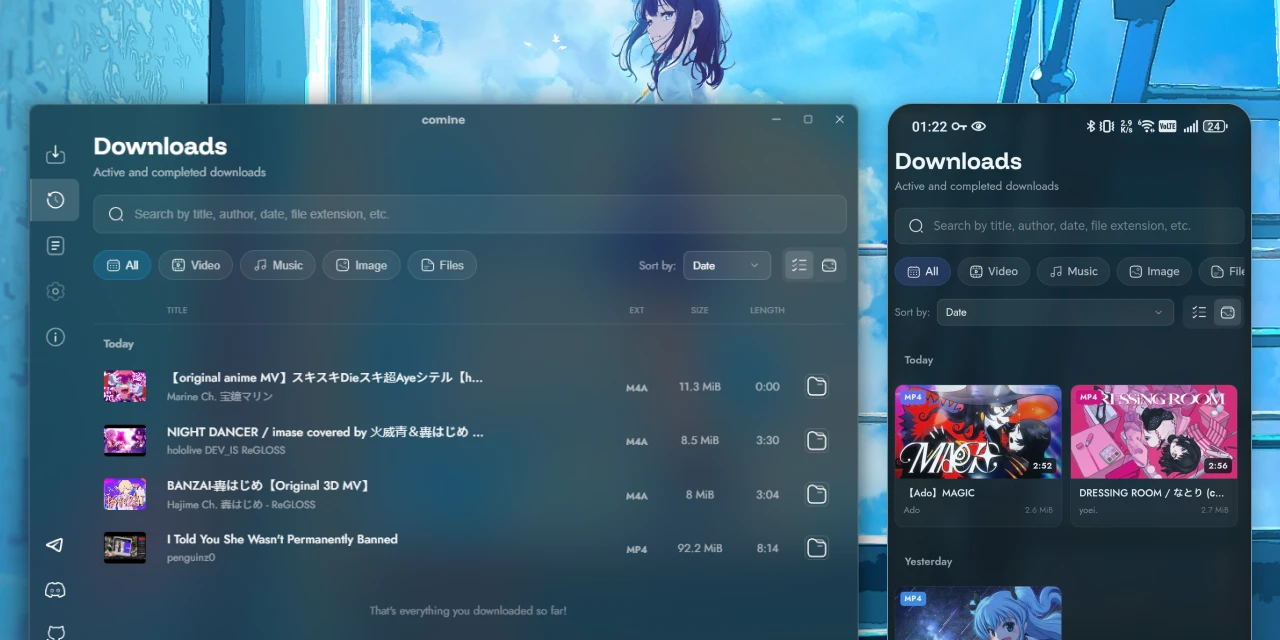Click the LENGTH column header
Image resolution: width=1280 pixels, height=640 pixels.
coord(767,310)
